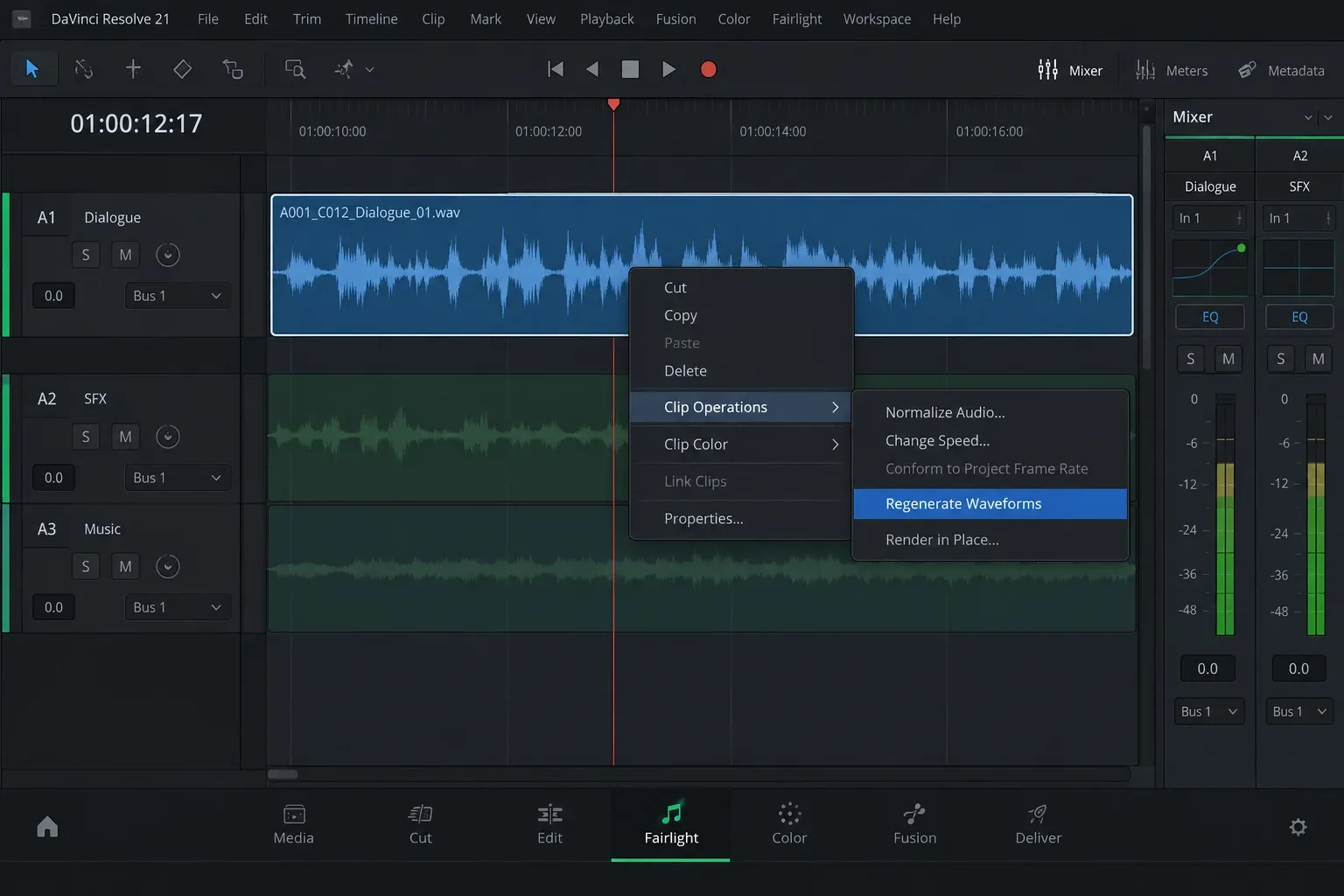This screenshot has height=896, width=1344.
Task: Expand the Clip Color submenu
Action: pos(741,444)
